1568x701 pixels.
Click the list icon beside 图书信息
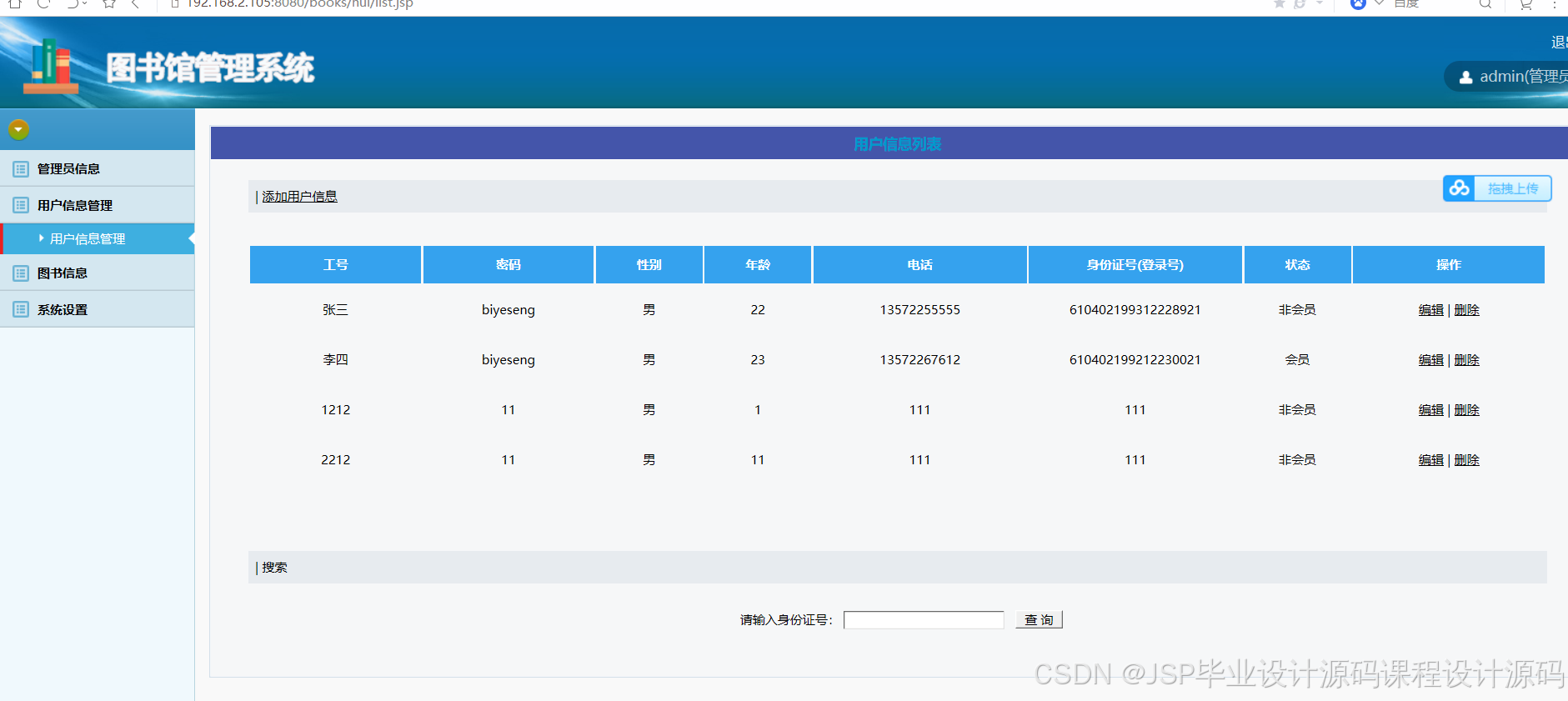21,273
